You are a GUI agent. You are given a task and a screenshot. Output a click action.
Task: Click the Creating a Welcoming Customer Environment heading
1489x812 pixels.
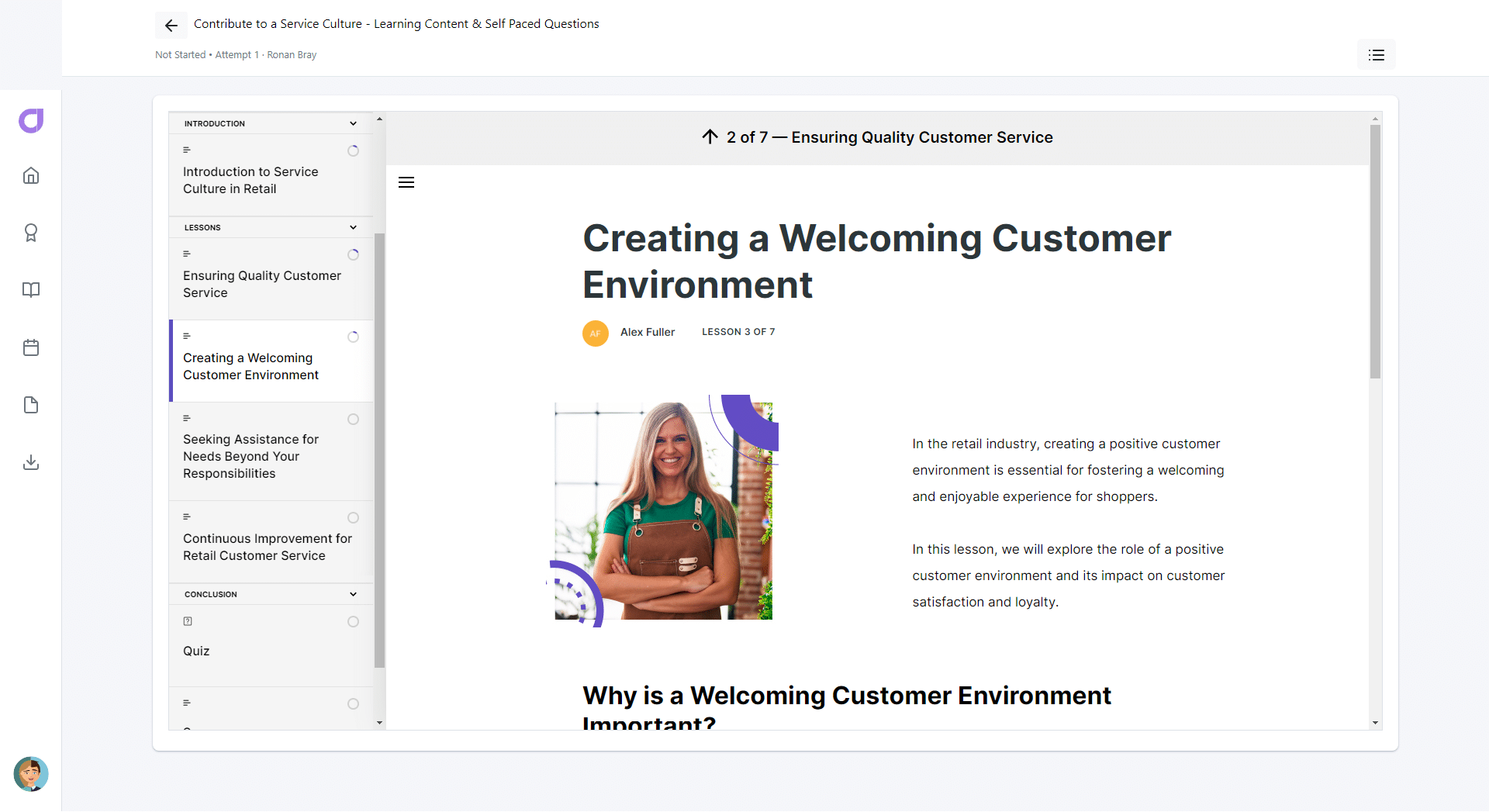[877, 261]
